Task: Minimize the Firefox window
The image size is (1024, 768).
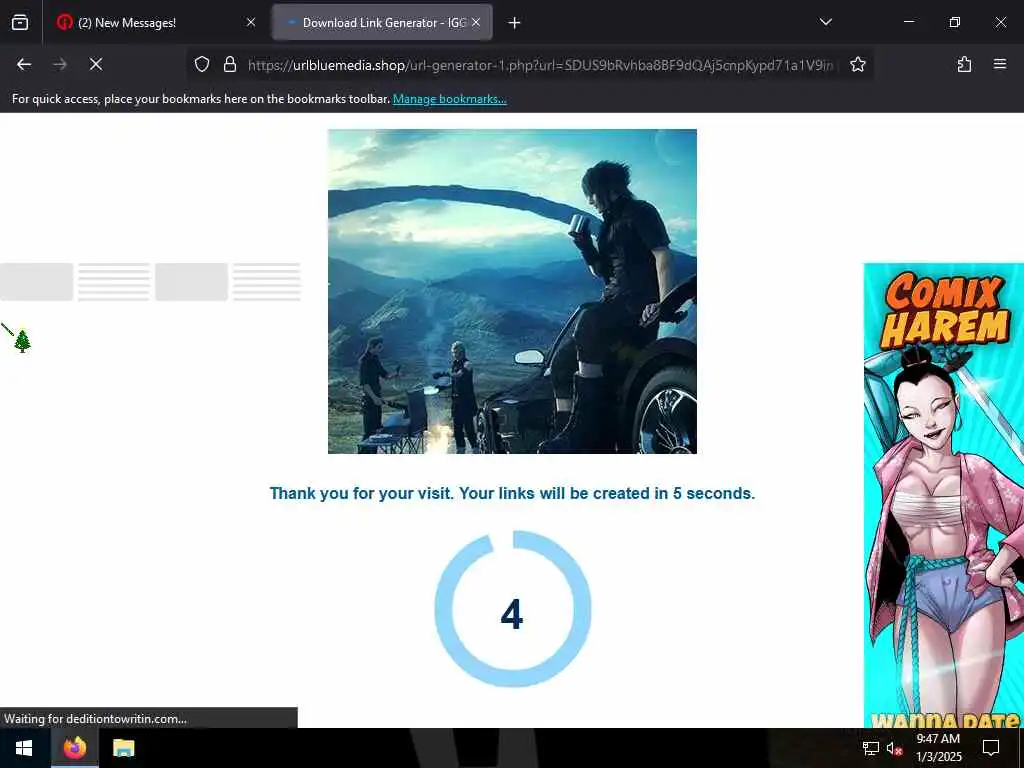Action: click(908, 22)
